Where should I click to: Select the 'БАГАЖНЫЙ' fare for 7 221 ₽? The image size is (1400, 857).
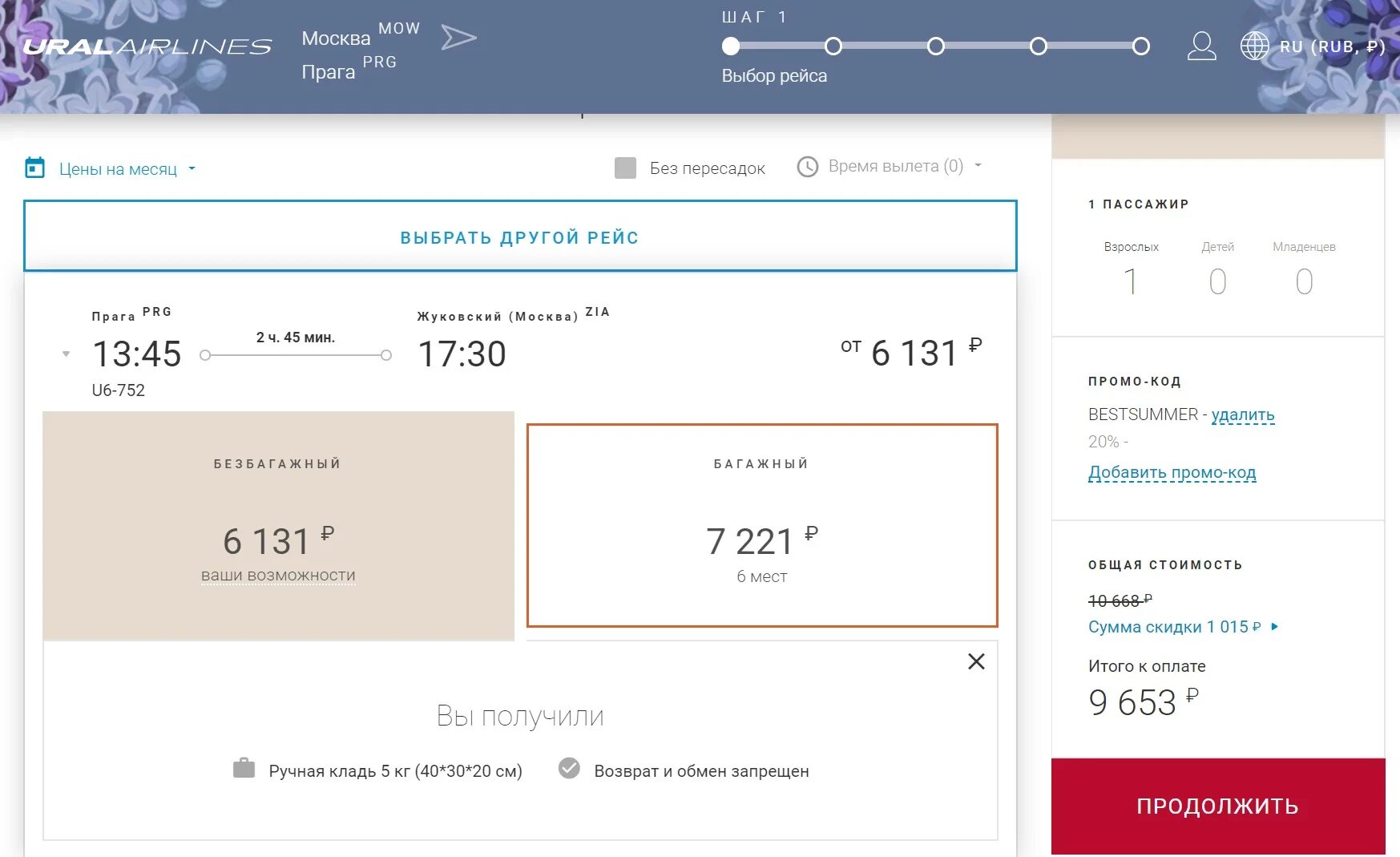point(762,525)
